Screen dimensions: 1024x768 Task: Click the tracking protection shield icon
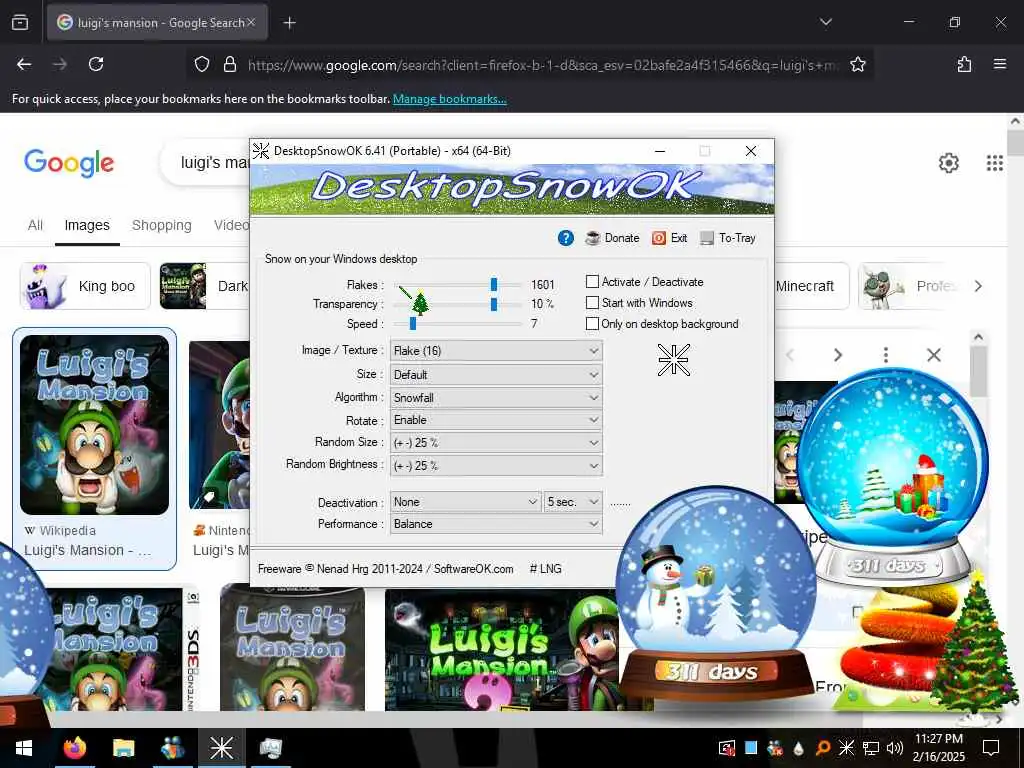(202, 64)
